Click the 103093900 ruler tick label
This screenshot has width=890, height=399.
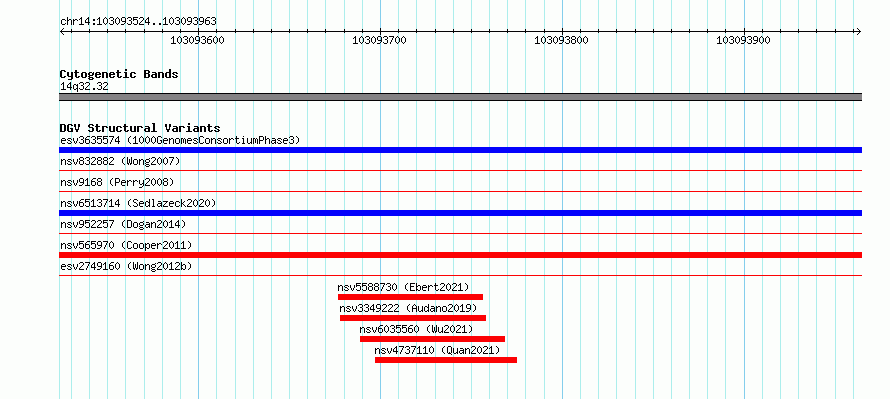744,40
